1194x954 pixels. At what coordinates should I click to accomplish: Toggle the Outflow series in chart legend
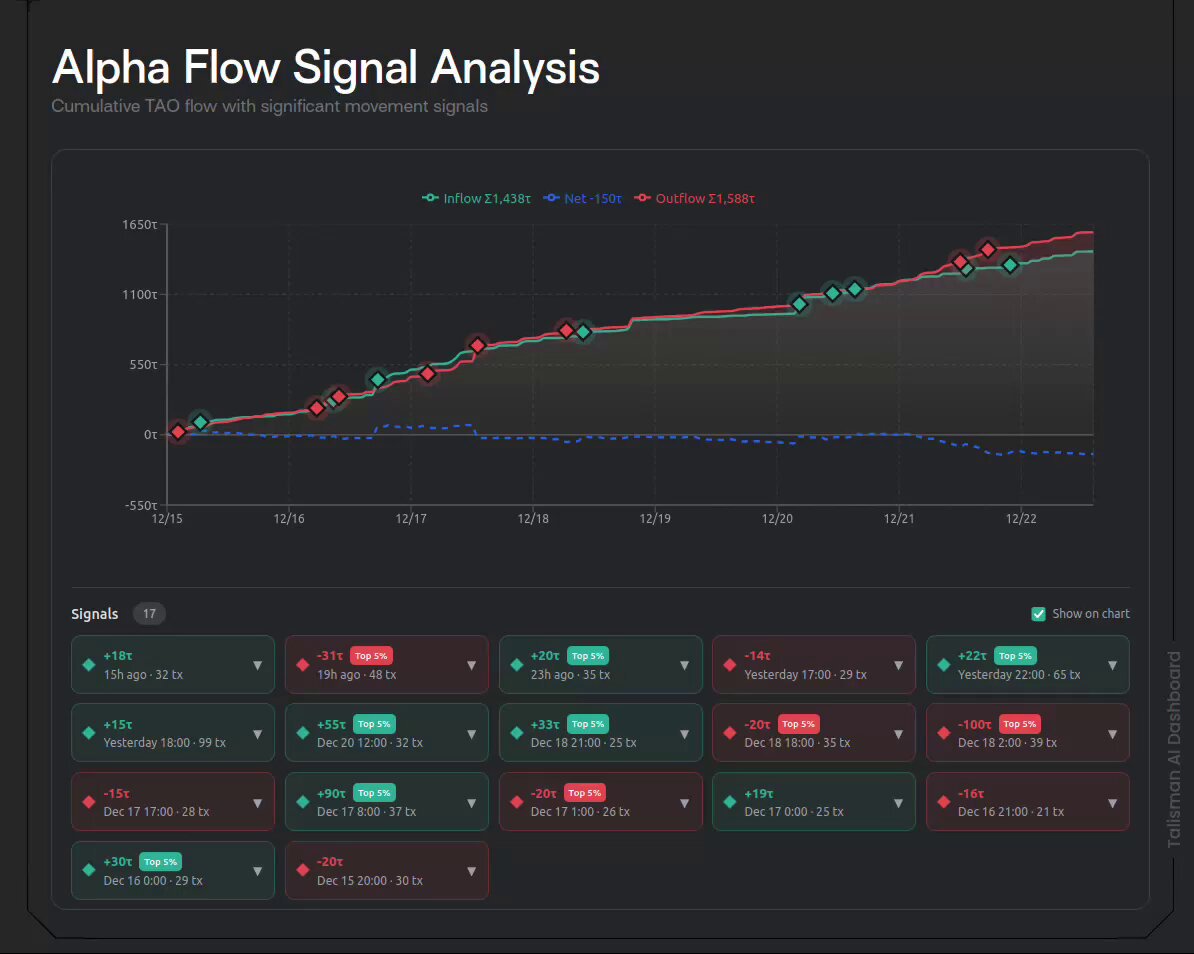tap(695, 199)
